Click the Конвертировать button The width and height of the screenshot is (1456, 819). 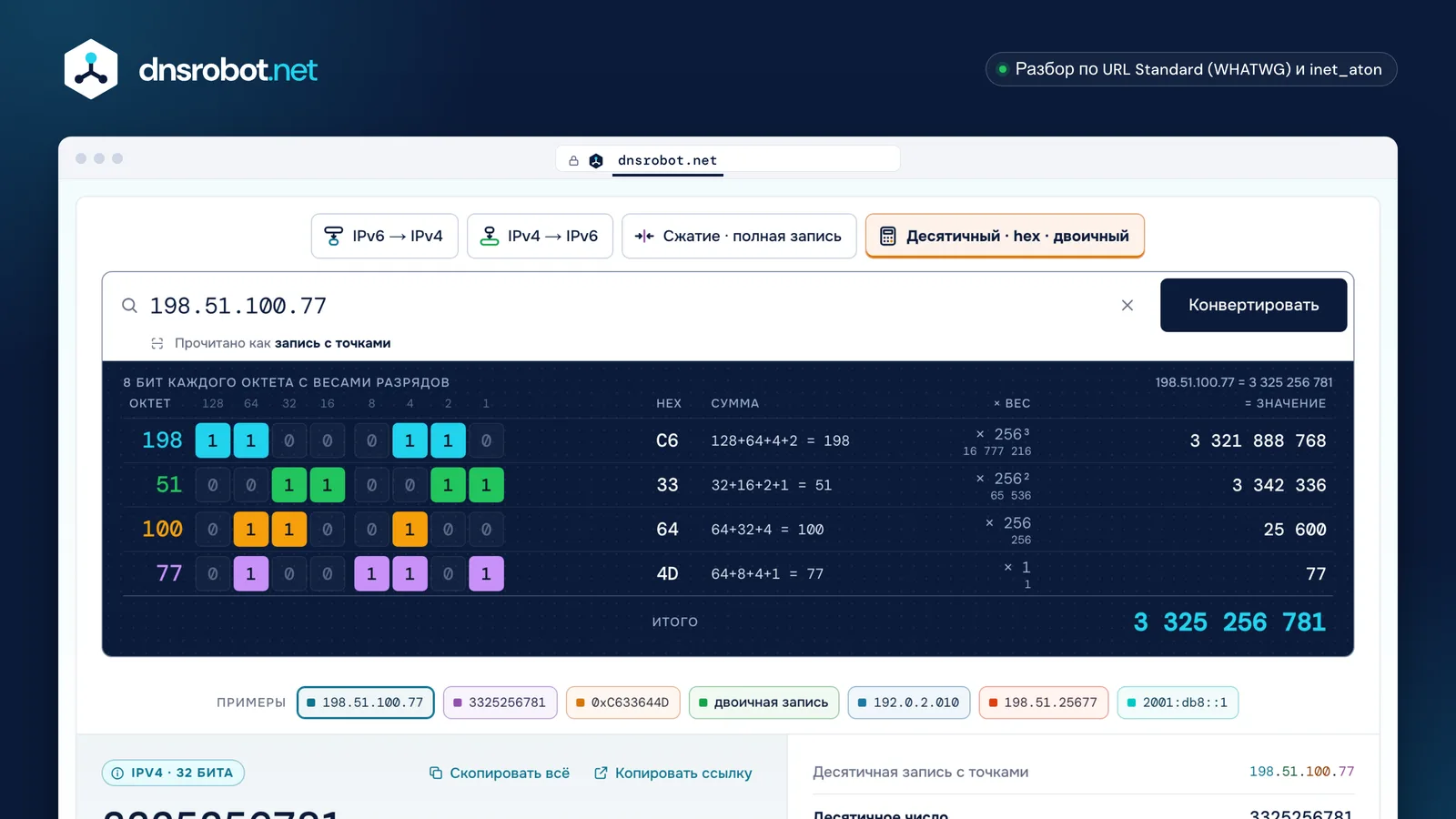1253,305
